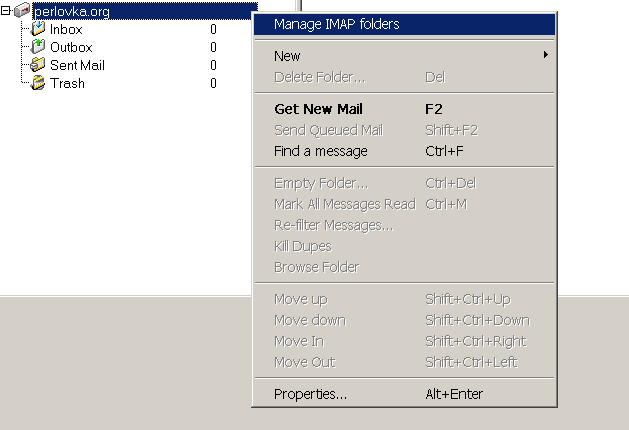
Task: Expand the New submenu arrow
Action: [x=545, y=55]
